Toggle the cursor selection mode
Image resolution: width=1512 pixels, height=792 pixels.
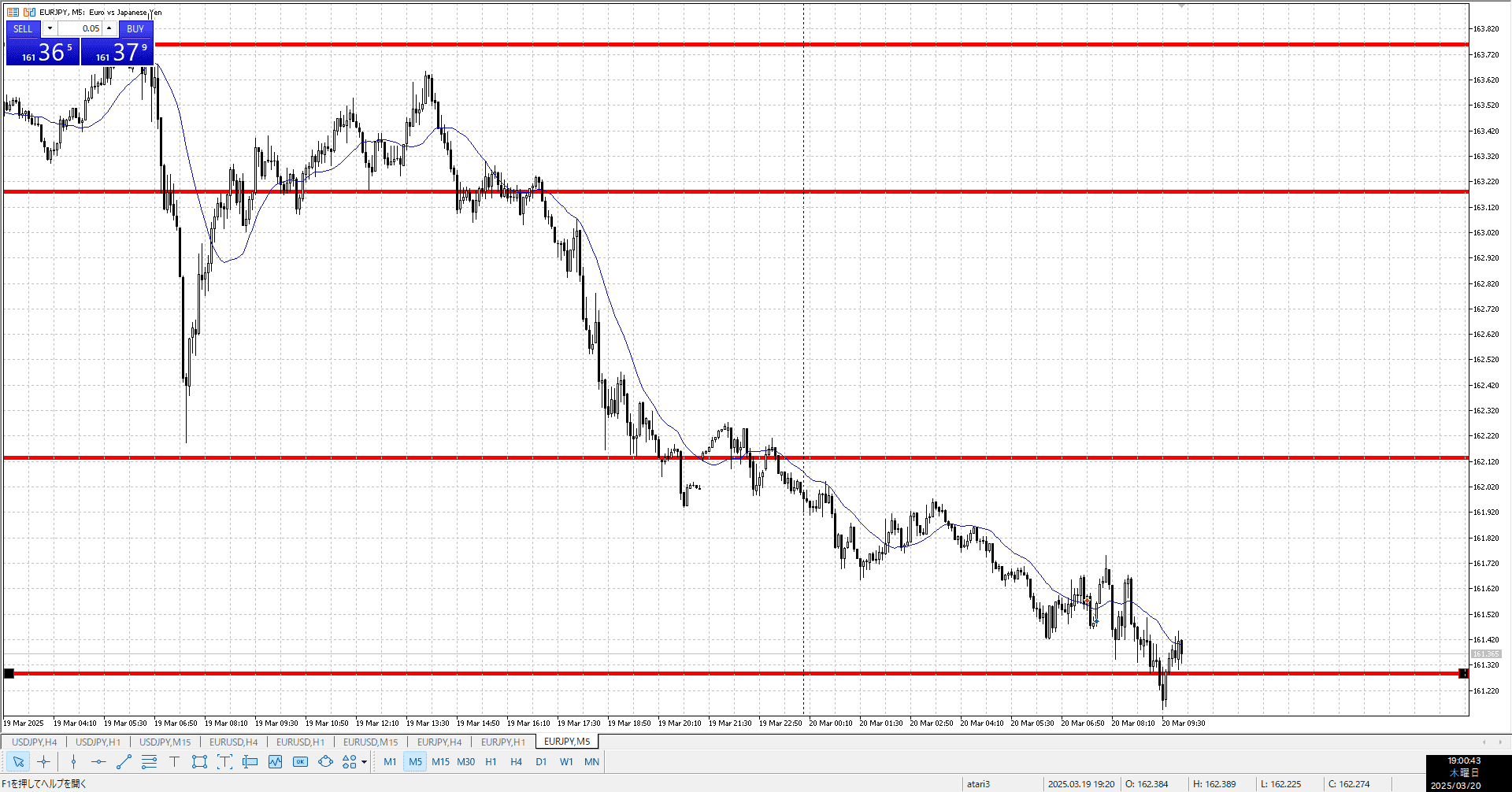click(18, 761)
